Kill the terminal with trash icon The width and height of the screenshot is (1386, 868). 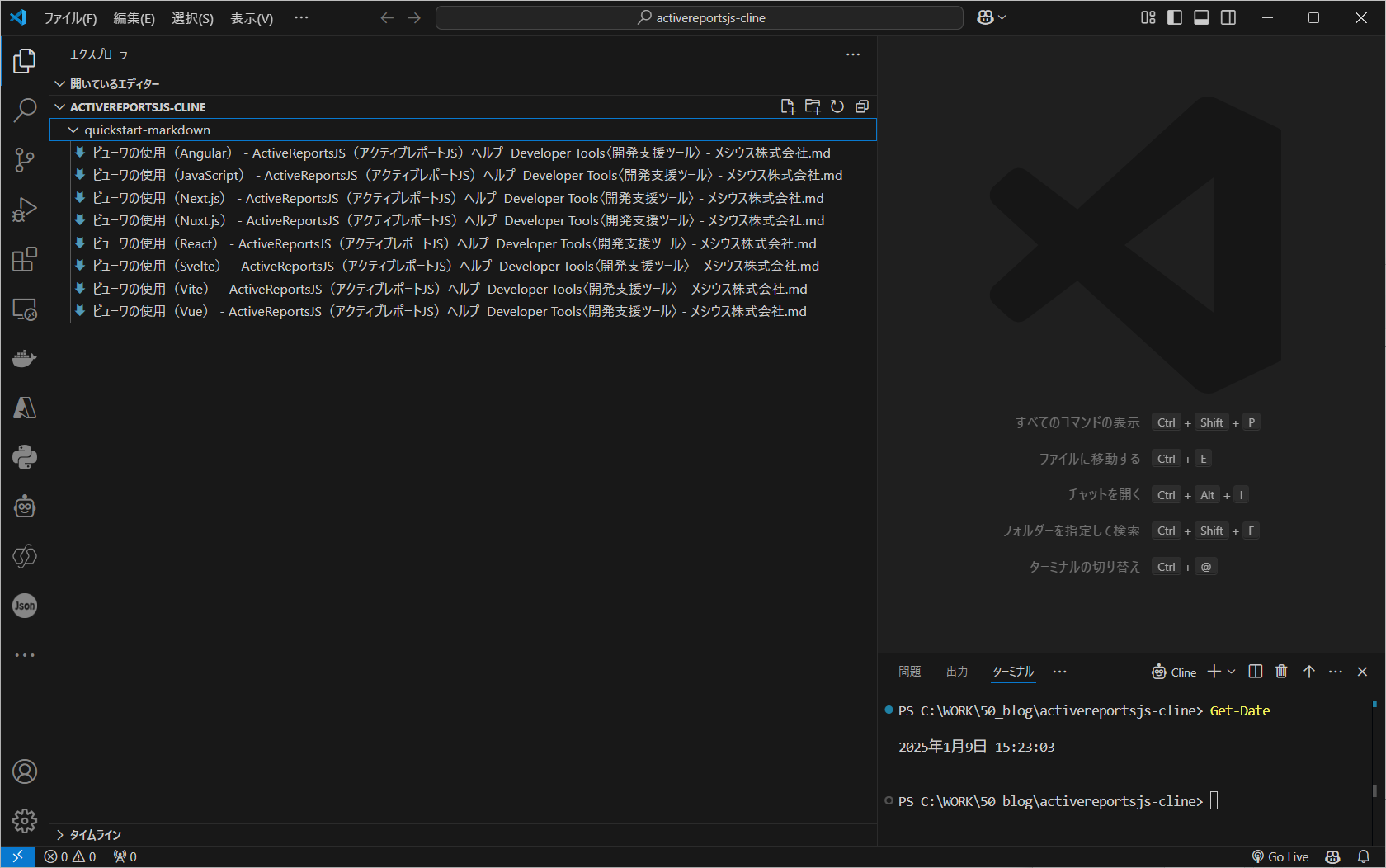click(x=1281, y=672)
